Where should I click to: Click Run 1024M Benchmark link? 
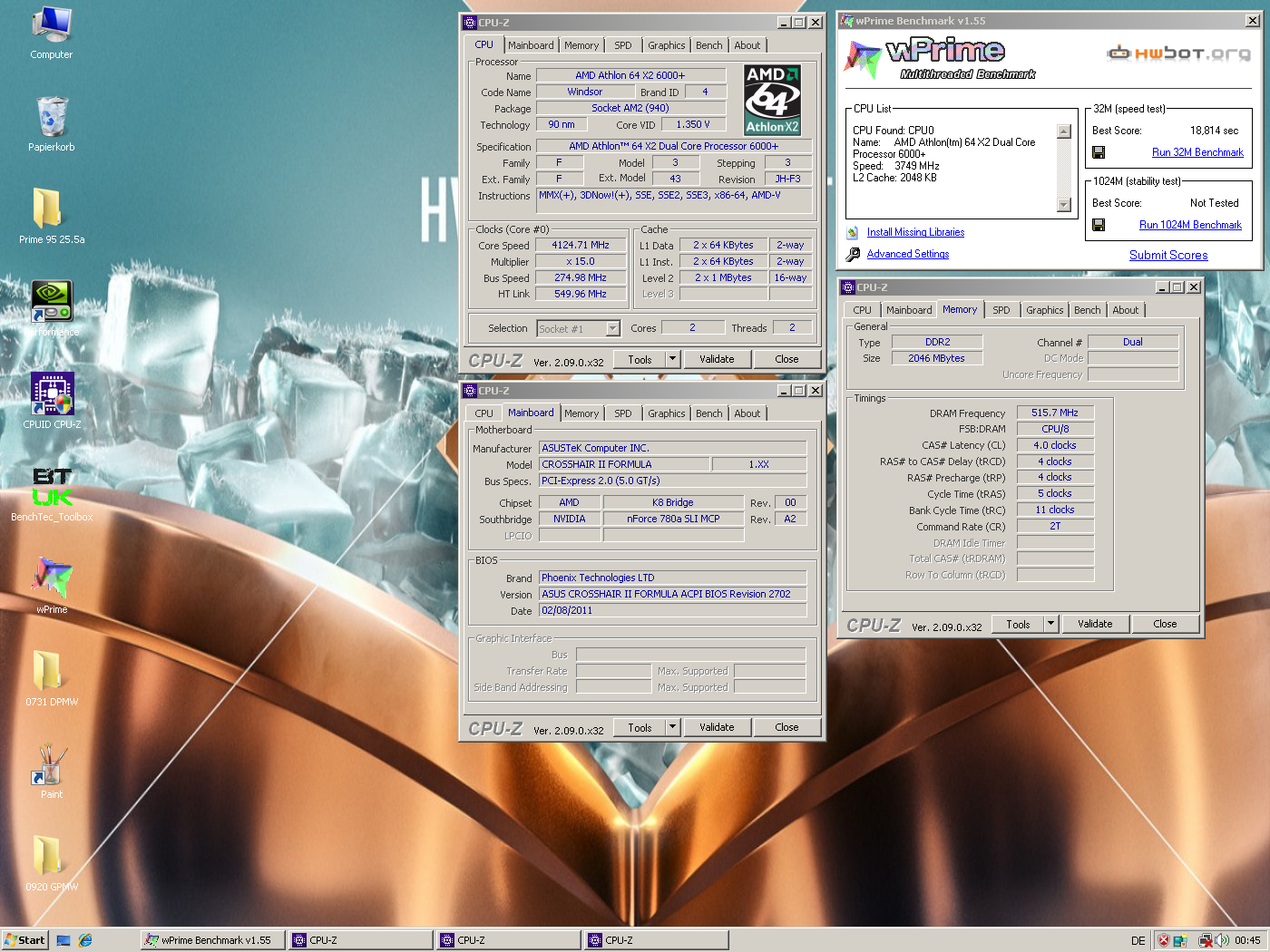(1190, 225)
